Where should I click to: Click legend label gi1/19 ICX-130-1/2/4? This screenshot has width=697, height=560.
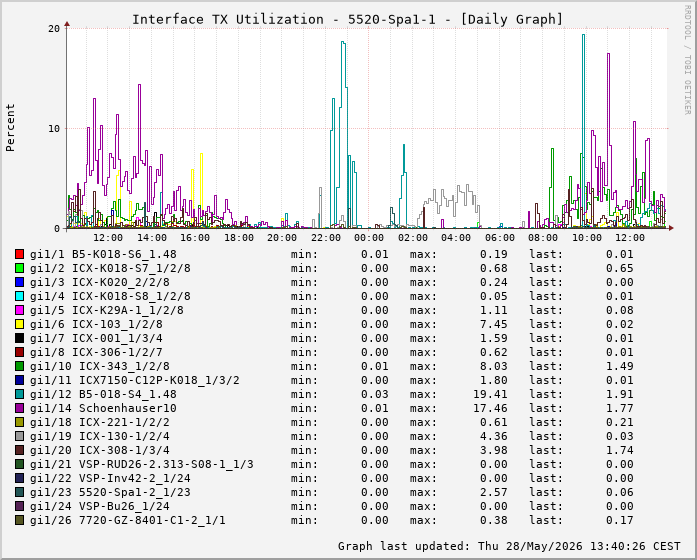pos(100,436)
